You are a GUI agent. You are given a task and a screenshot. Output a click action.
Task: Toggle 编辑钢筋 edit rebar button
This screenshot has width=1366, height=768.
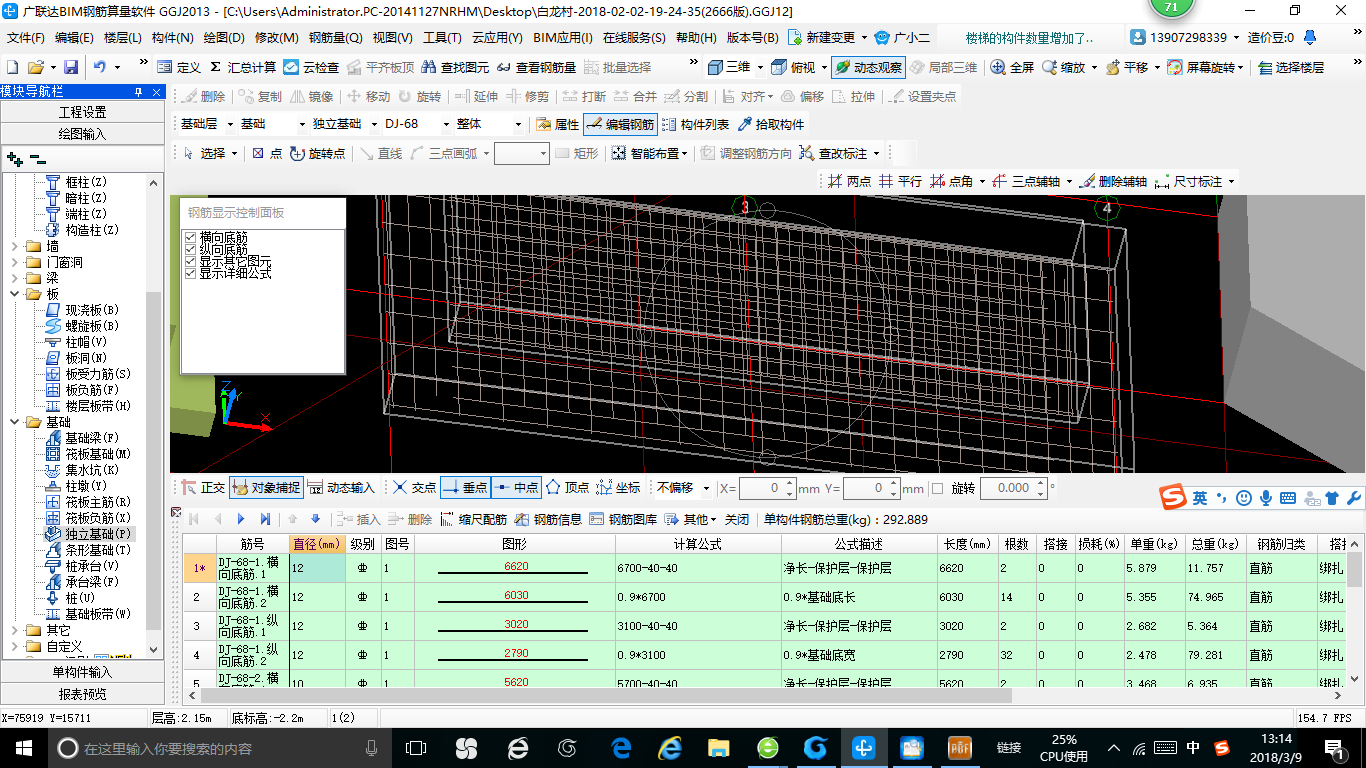[620, 125]
